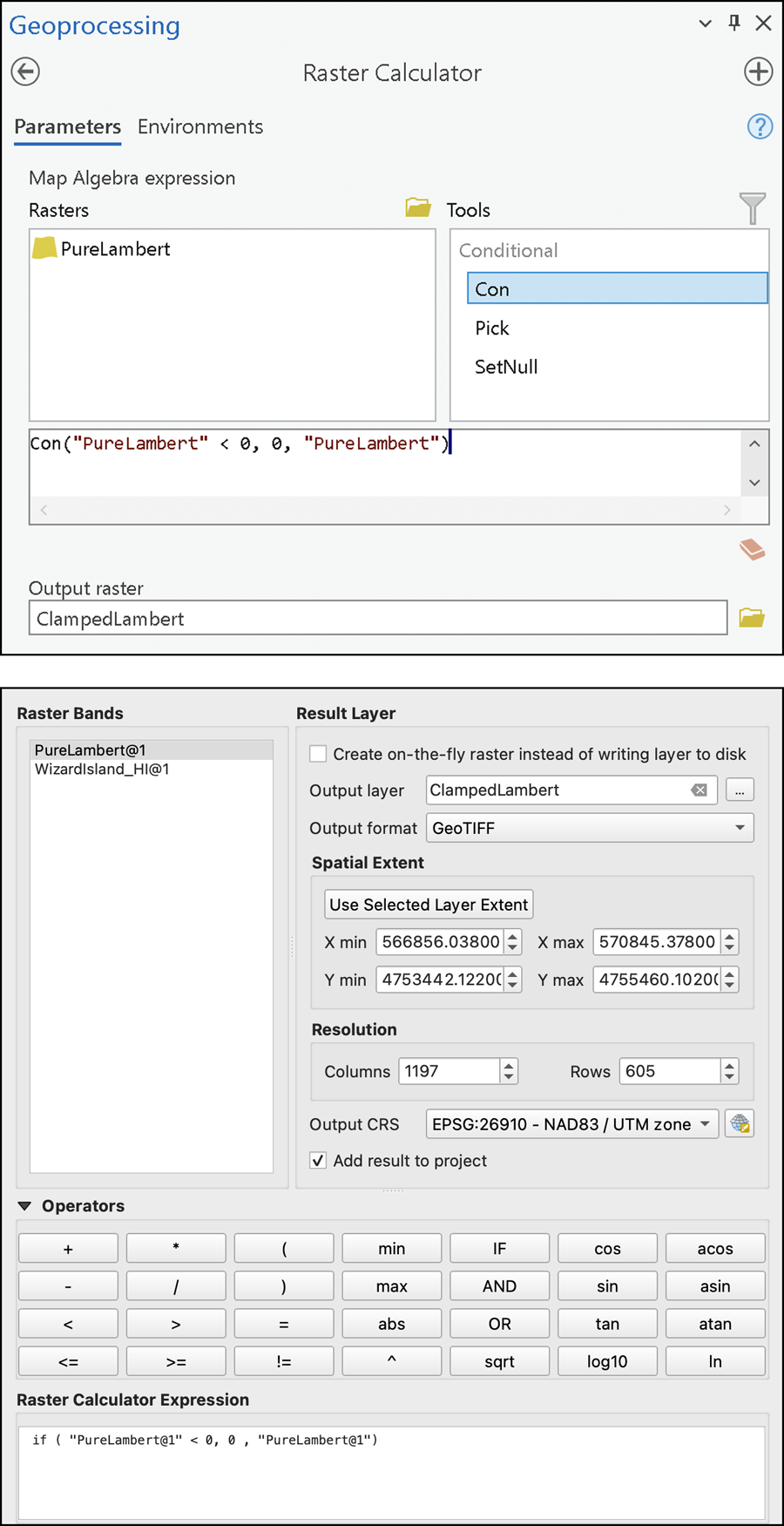784x1526 pixels.
Task: Insert the abs function
Action: (x=392, y=1324)
